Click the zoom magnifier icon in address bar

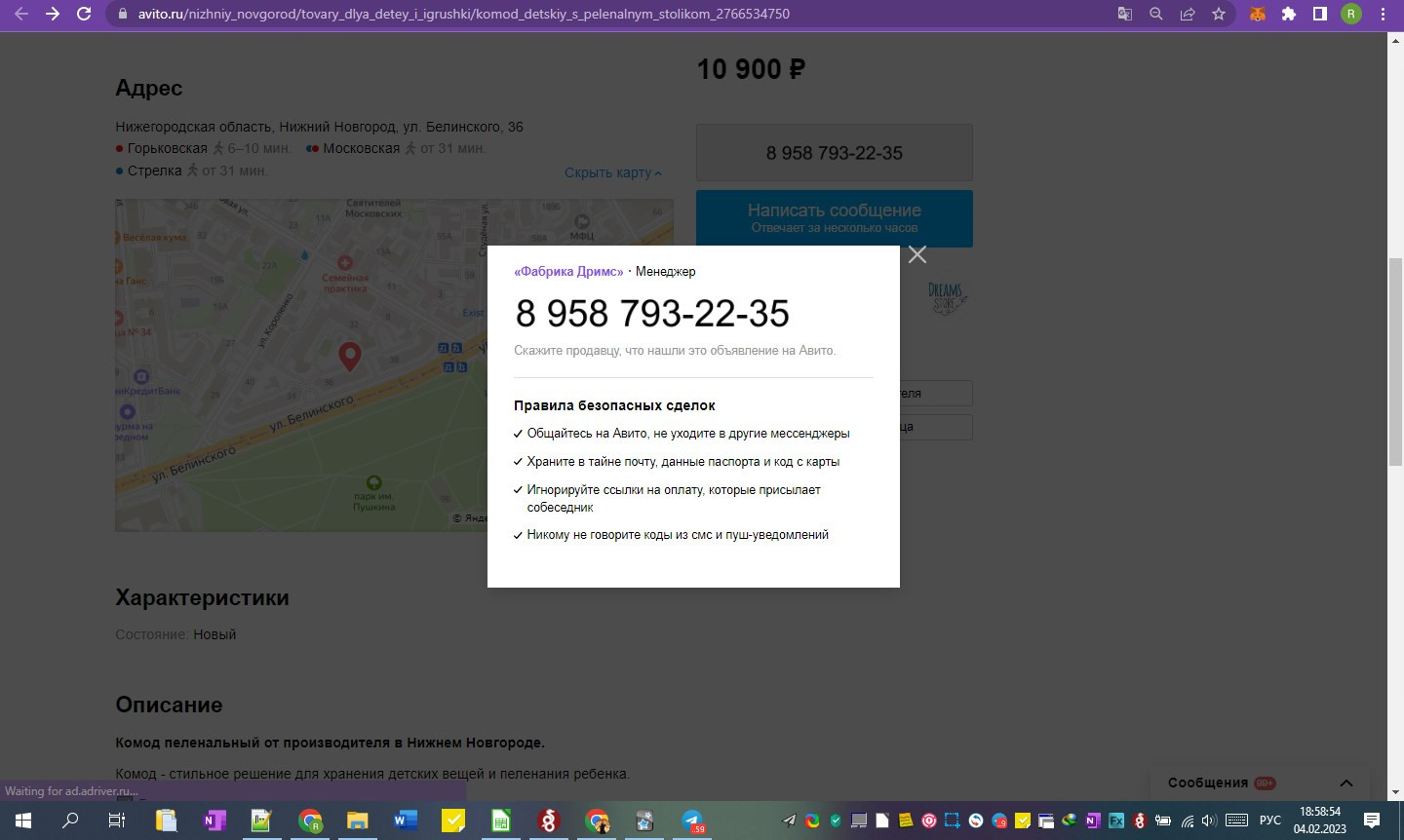pos(1155,14)
